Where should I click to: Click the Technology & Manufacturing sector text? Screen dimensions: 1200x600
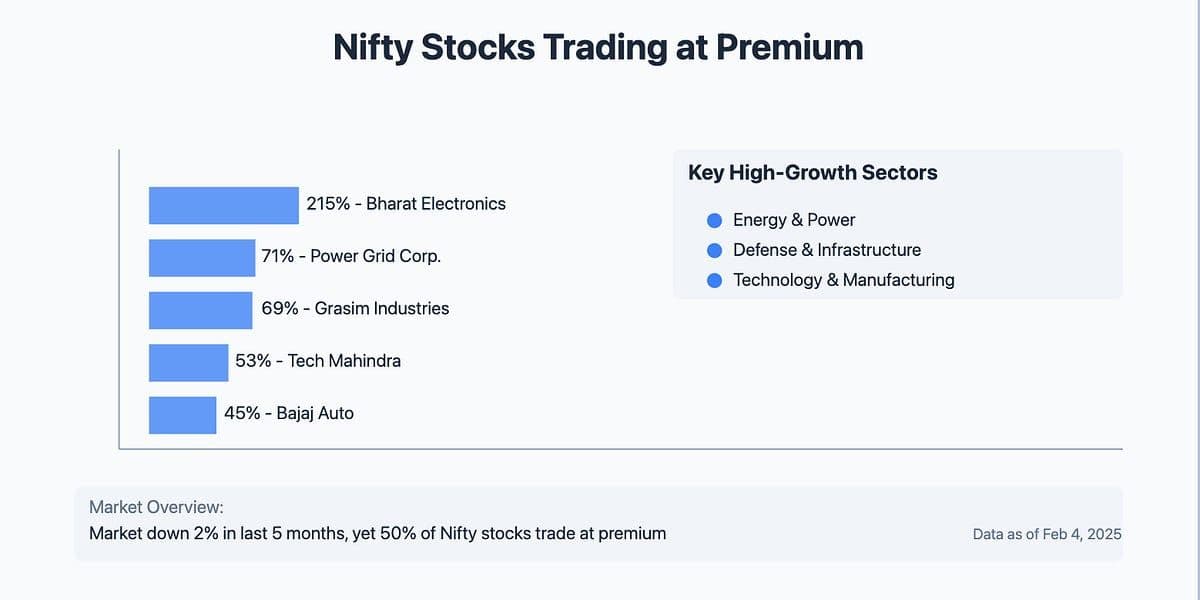click(844, 280)
